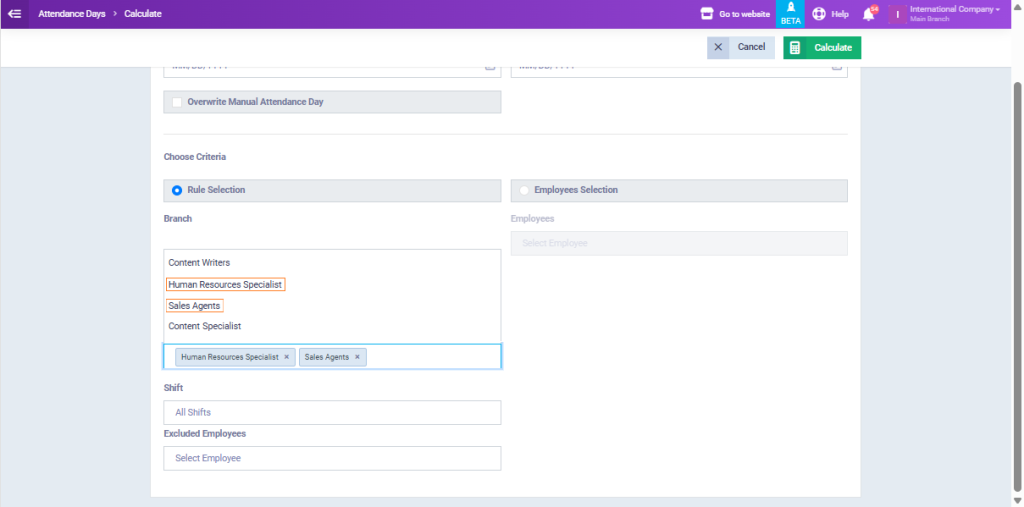Open the International Company account dropdown
The image size is (1024, 507).
click(955, 14)
